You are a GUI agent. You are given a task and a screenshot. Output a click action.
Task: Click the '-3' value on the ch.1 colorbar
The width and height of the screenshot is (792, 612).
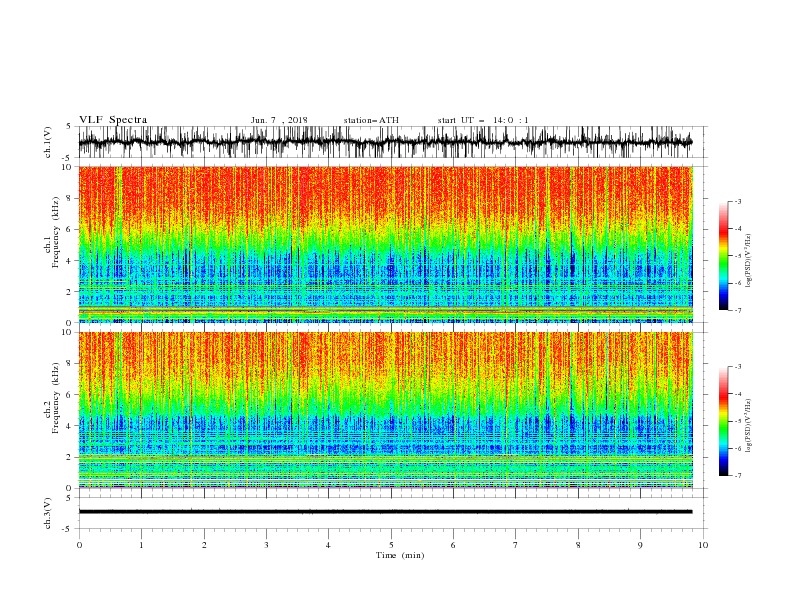click(x=737, y=201)
